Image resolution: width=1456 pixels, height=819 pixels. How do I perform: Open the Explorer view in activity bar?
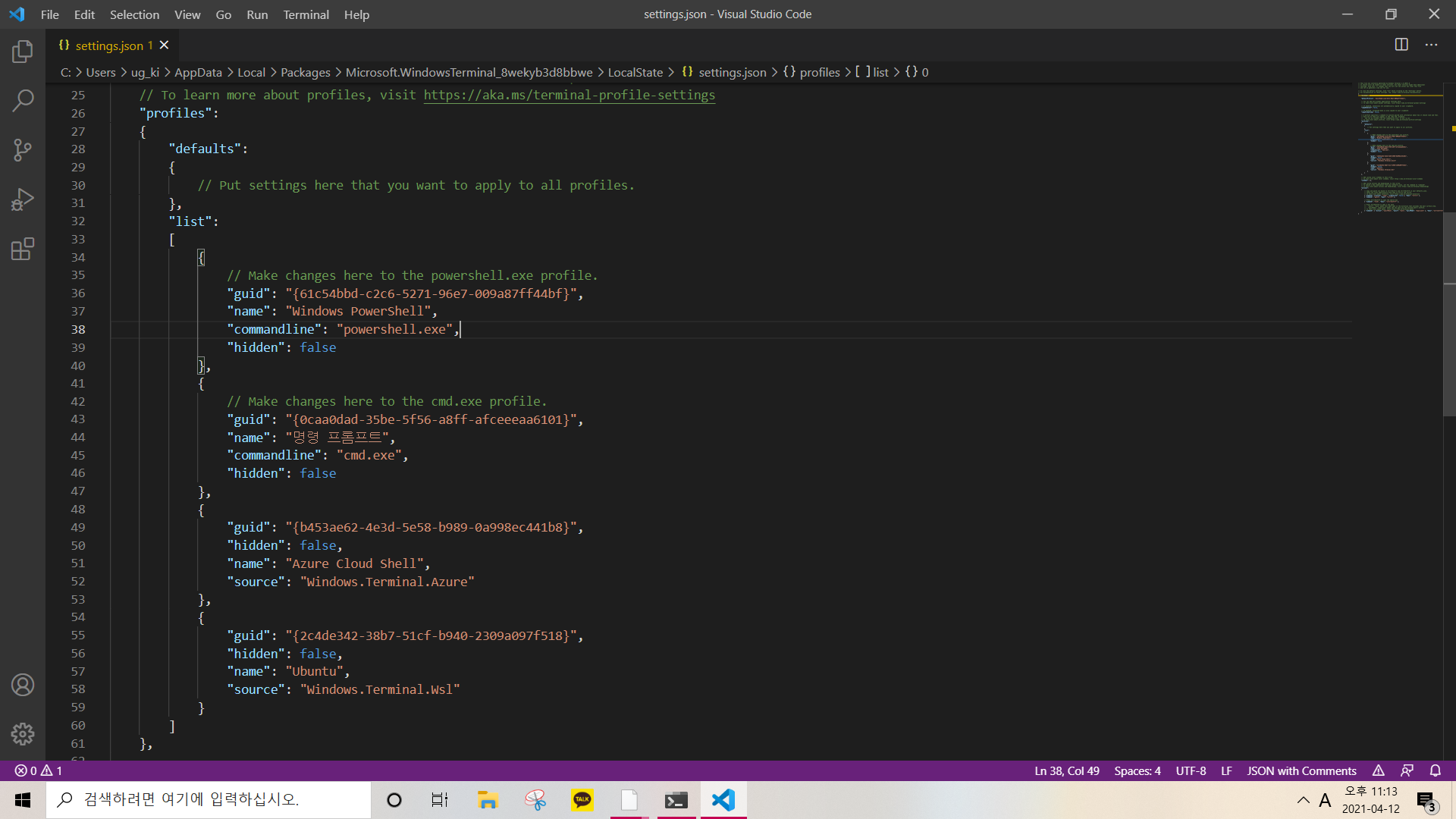click(x=23, y=52)
